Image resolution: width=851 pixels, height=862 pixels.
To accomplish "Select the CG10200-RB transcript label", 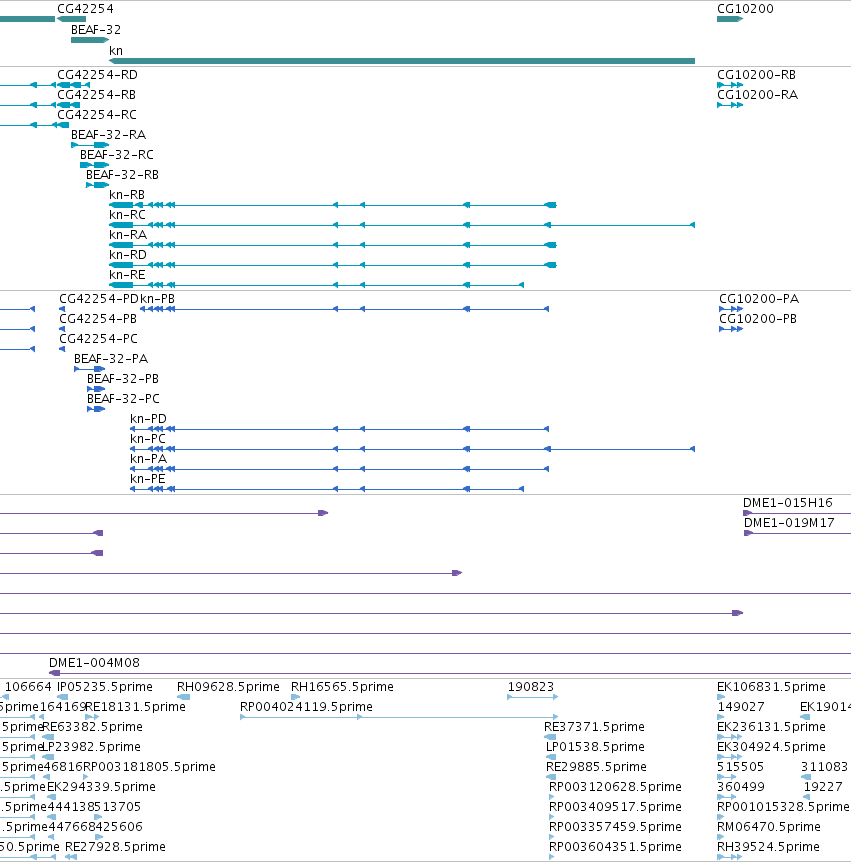I will point(756,75).
